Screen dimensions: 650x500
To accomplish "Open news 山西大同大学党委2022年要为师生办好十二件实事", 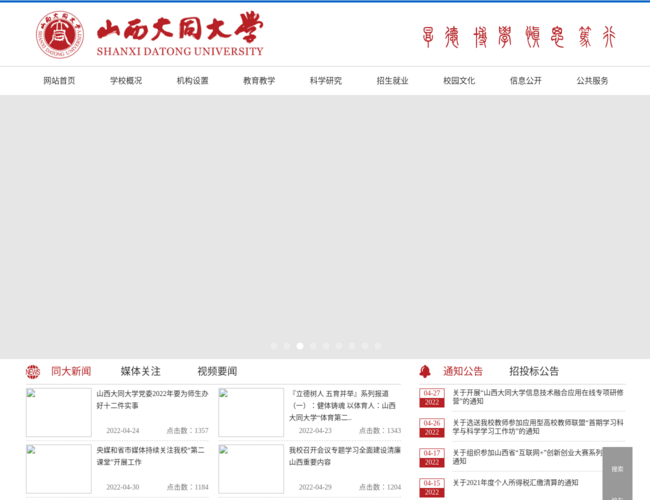I will pos(152,400).
